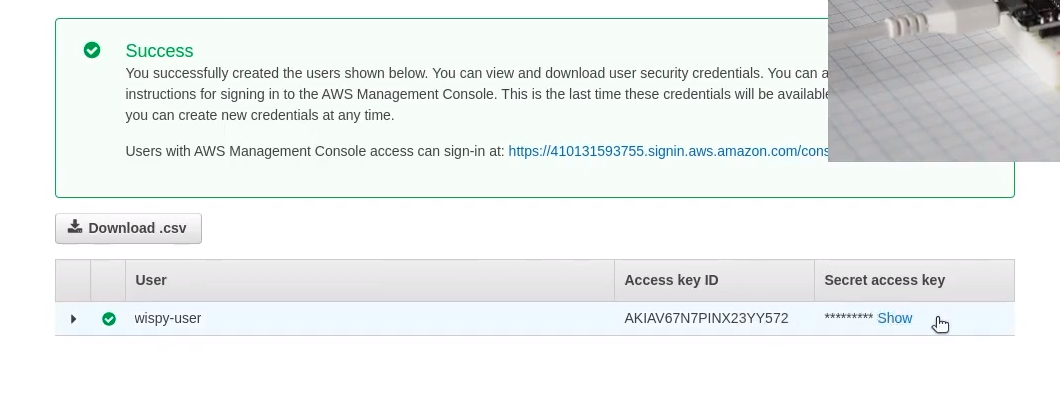Viewport: 1060px width, 419px height.
Task: Click the green status check beside wispy-user
Action: click(109, 319)
